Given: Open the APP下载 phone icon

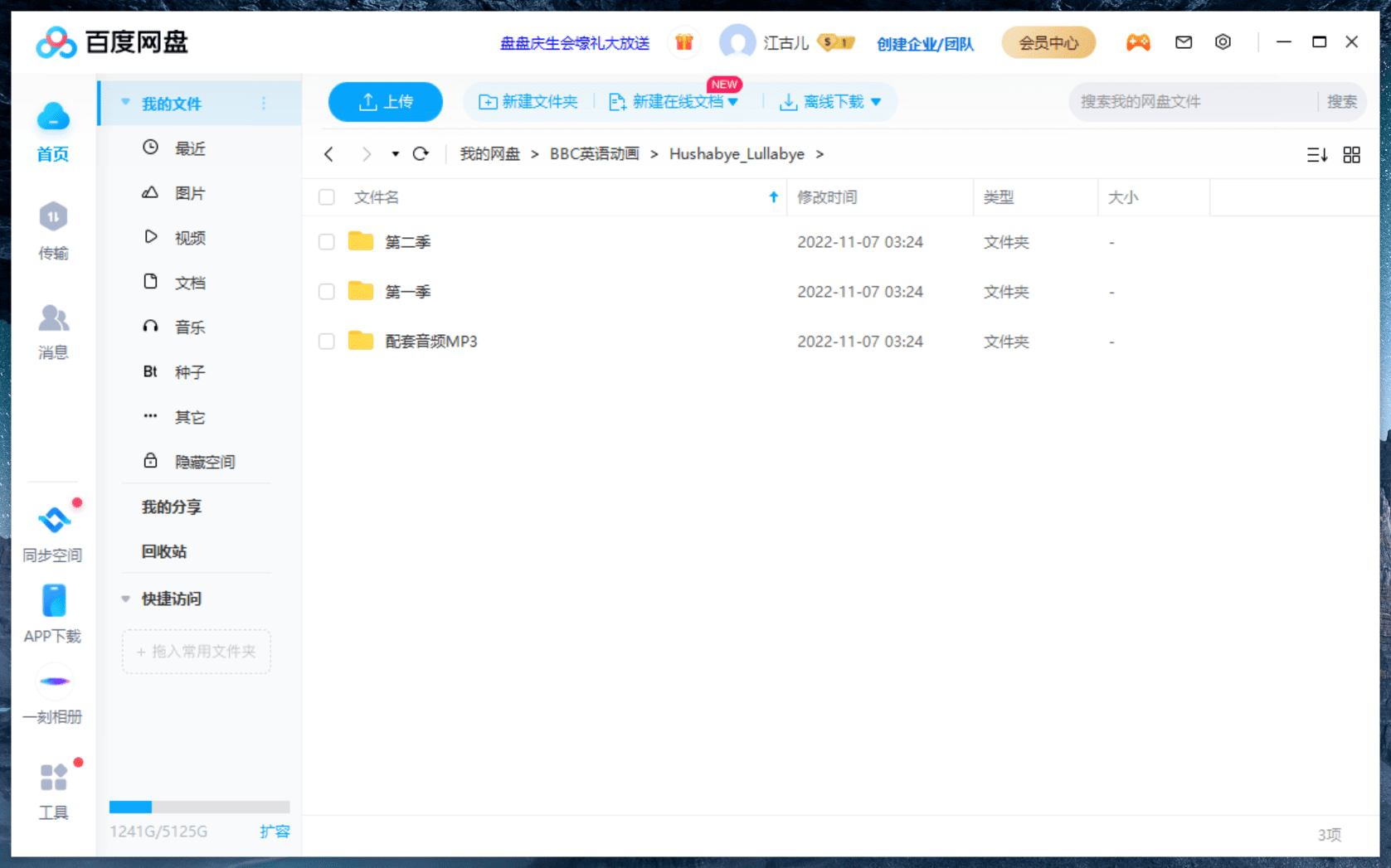Looking at the screenshot, I should [53, 600].
